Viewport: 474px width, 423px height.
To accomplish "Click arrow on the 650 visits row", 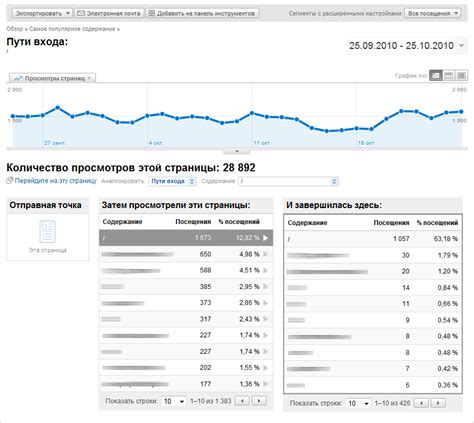I will [266, 254].
